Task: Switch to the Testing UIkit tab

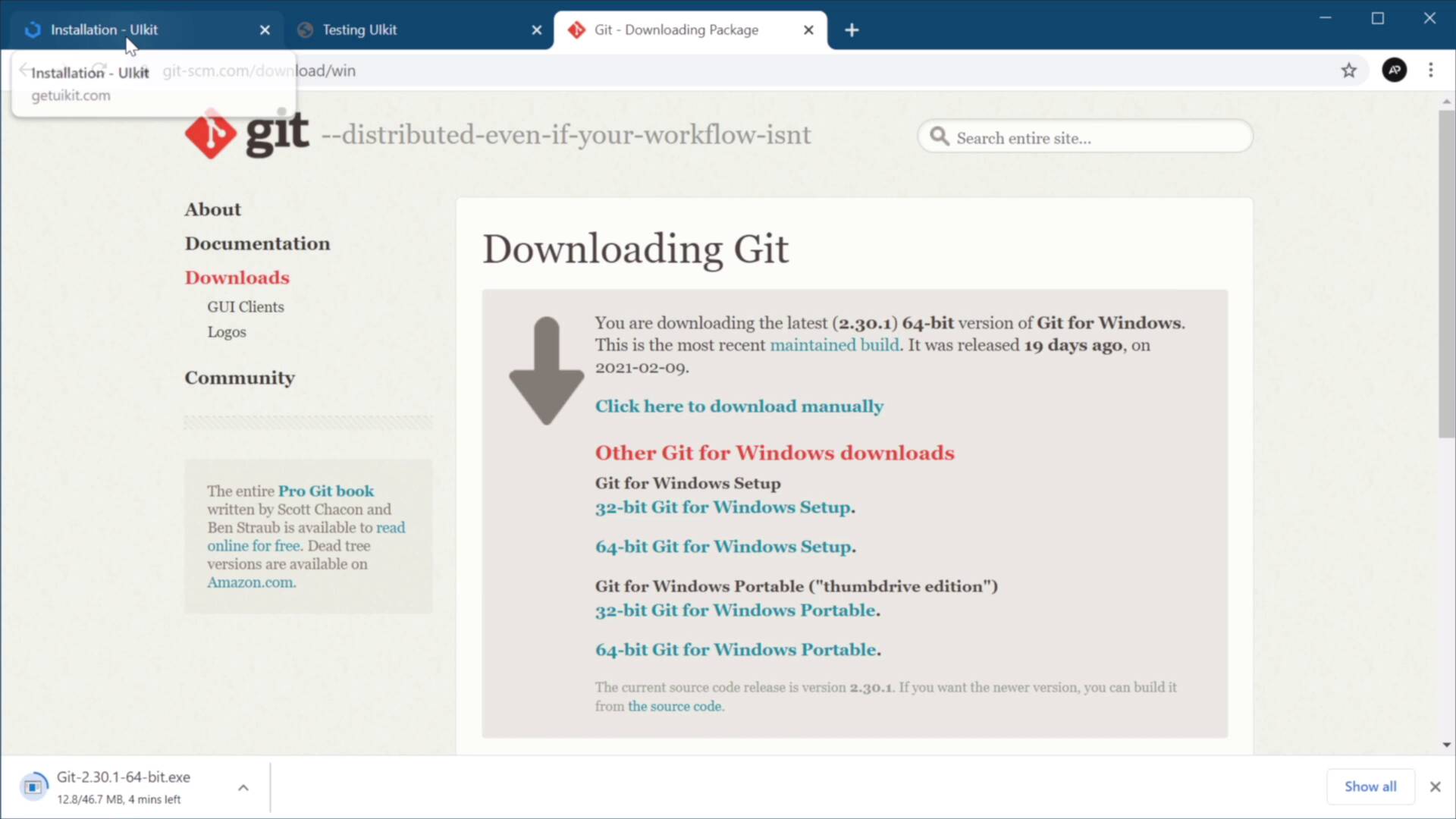Action: (359, 30)
